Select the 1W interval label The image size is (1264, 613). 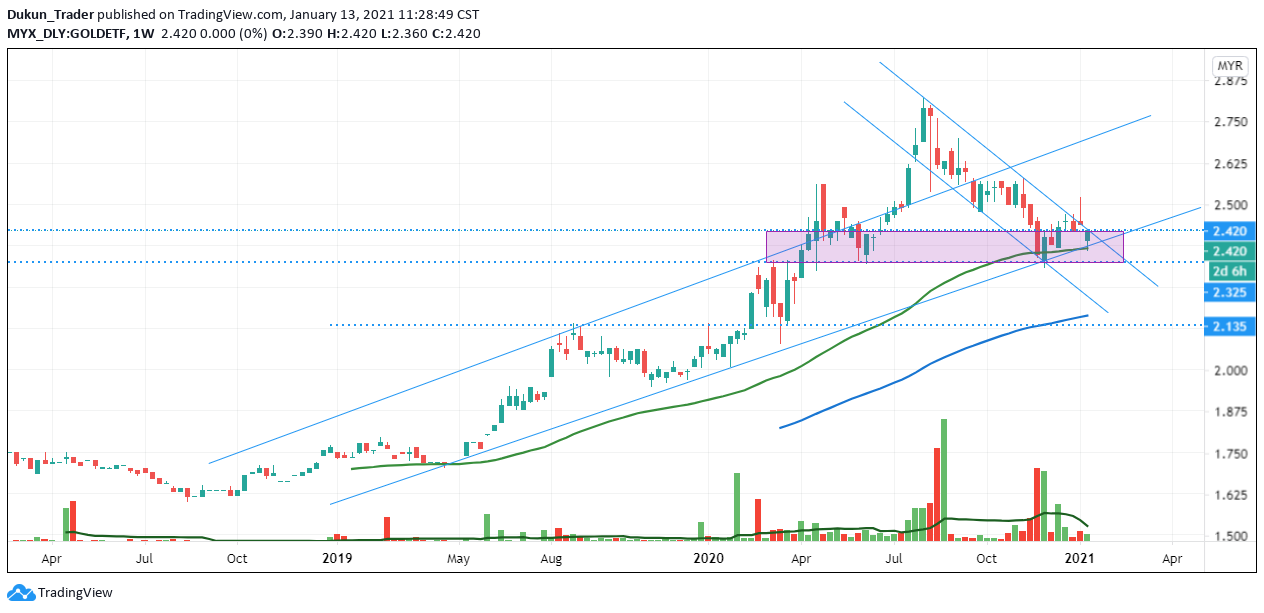(142, 33)
